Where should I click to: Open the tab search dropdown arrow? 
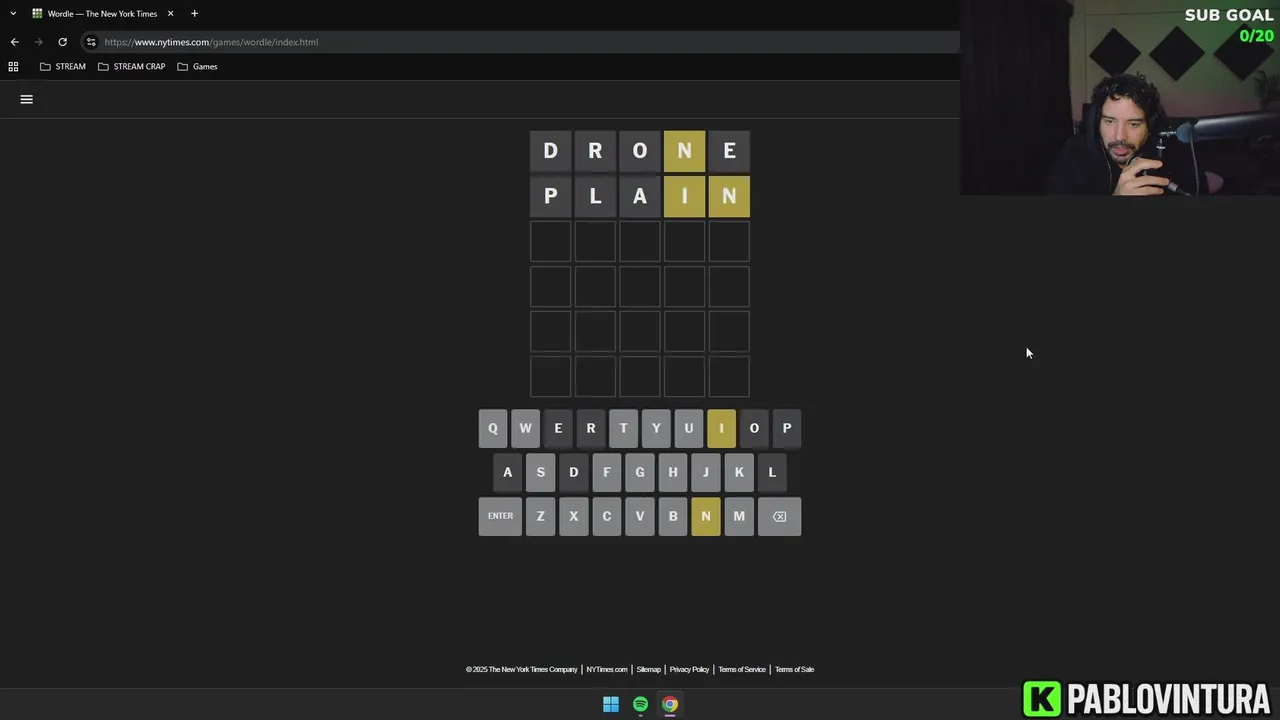coord(13,14)
